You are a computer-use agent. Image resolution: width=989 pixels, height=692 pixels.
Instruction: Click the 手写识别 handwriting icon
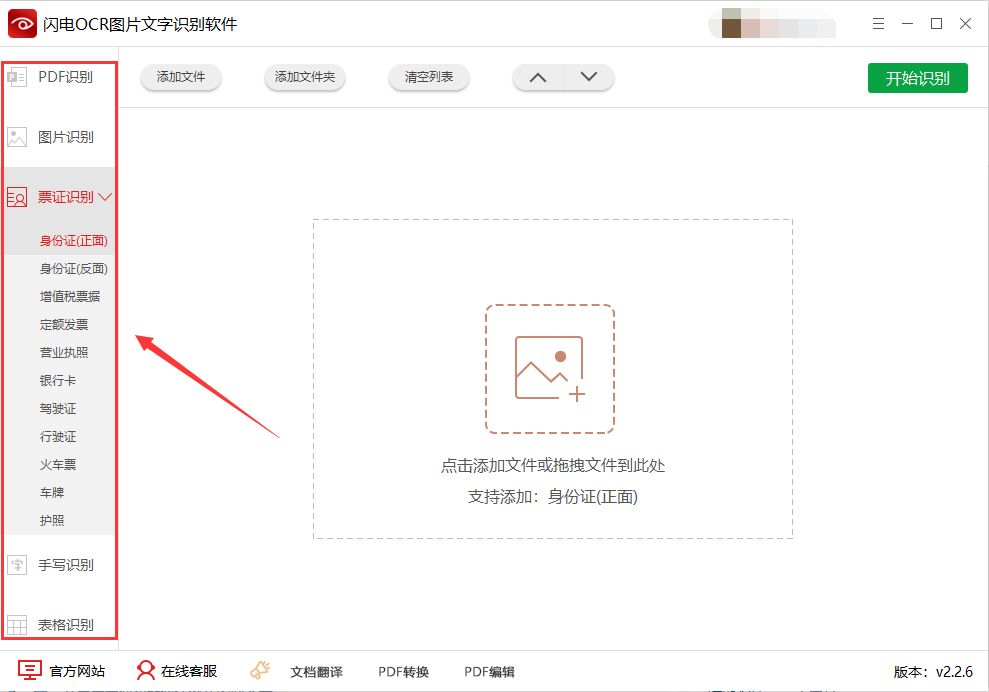pos(17,565)
